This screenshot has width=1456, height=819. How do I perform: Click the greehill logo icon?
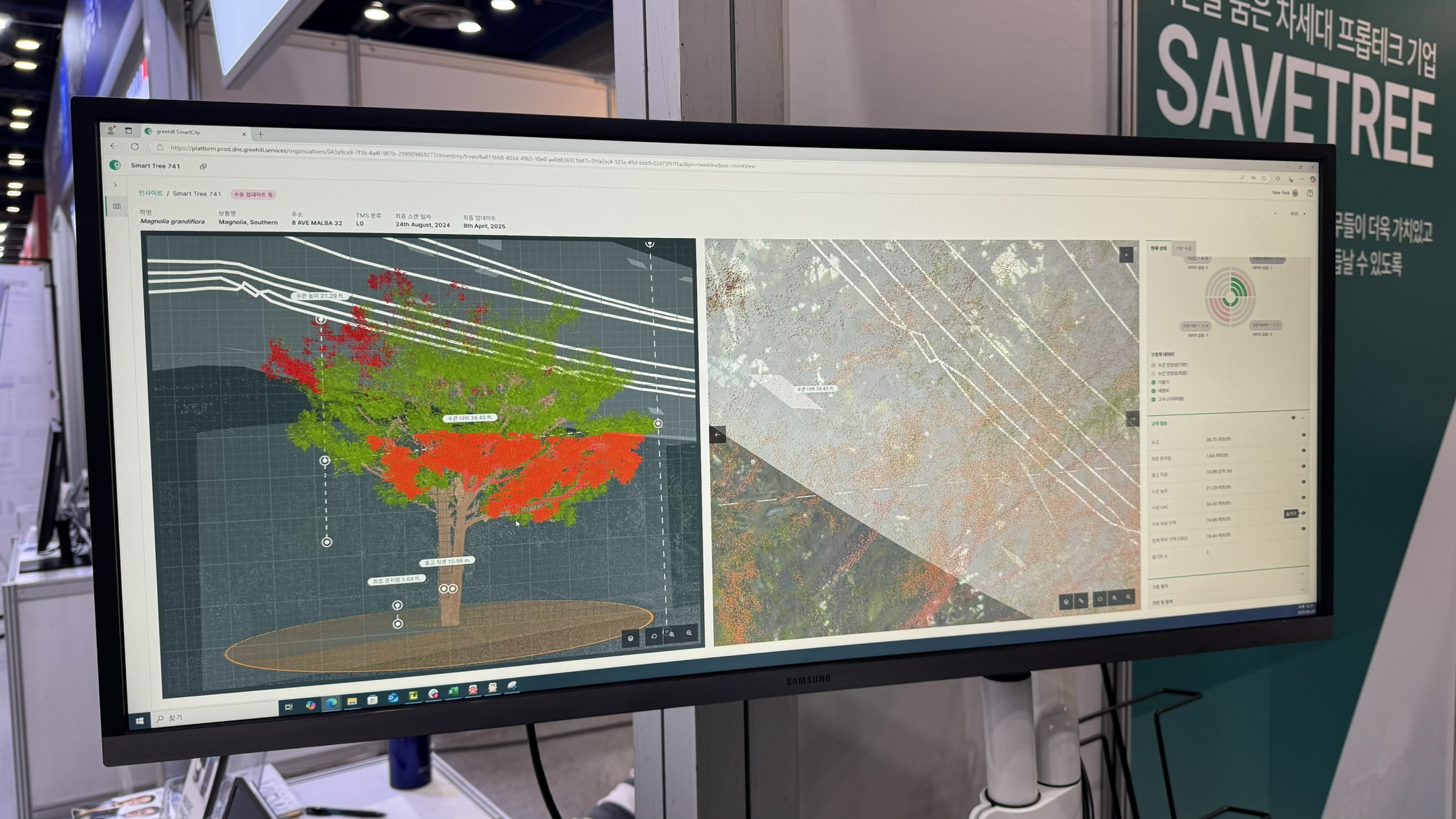click(x=115, y=165)
